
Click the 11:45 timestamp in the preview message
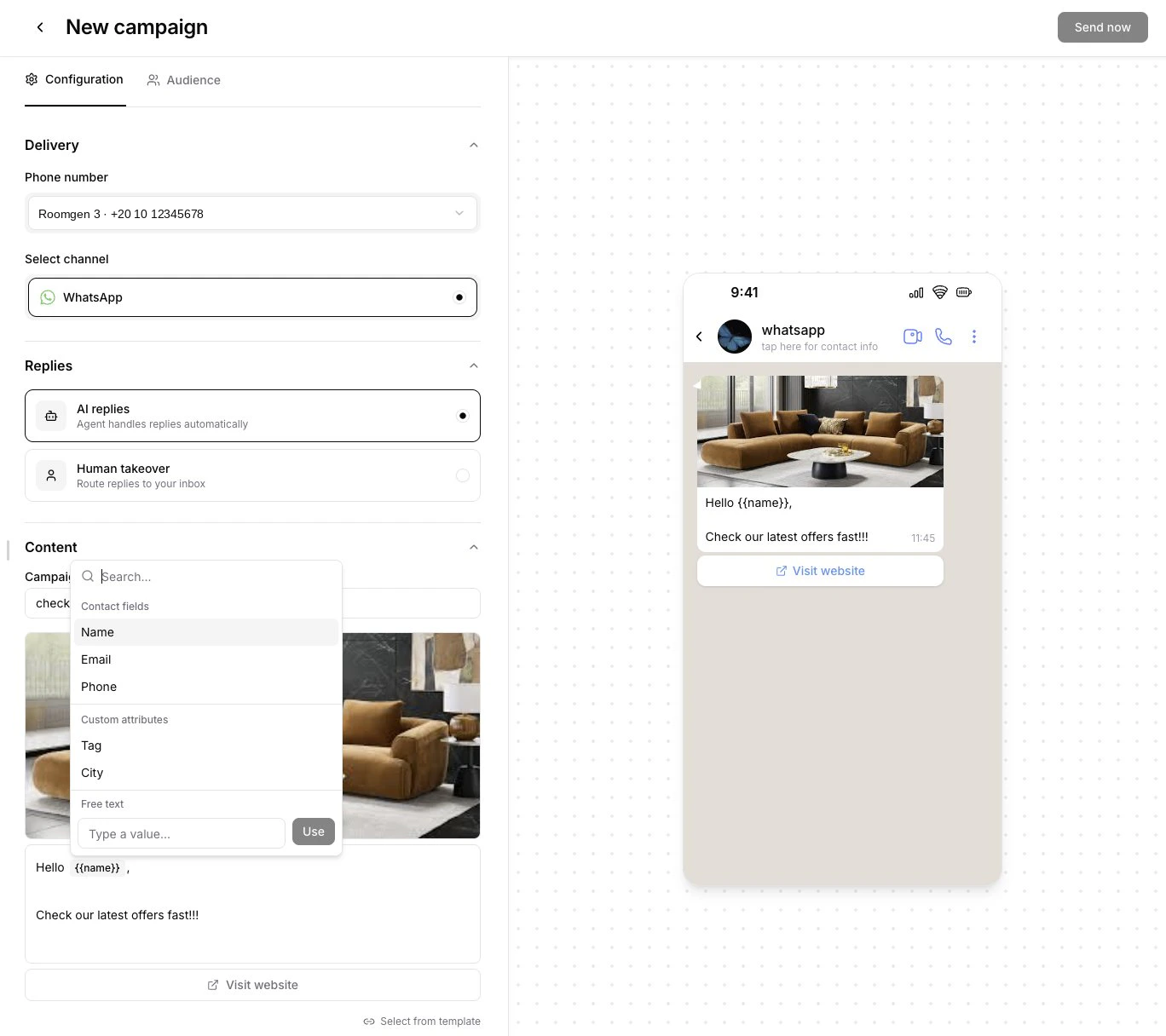coord(923,538)
